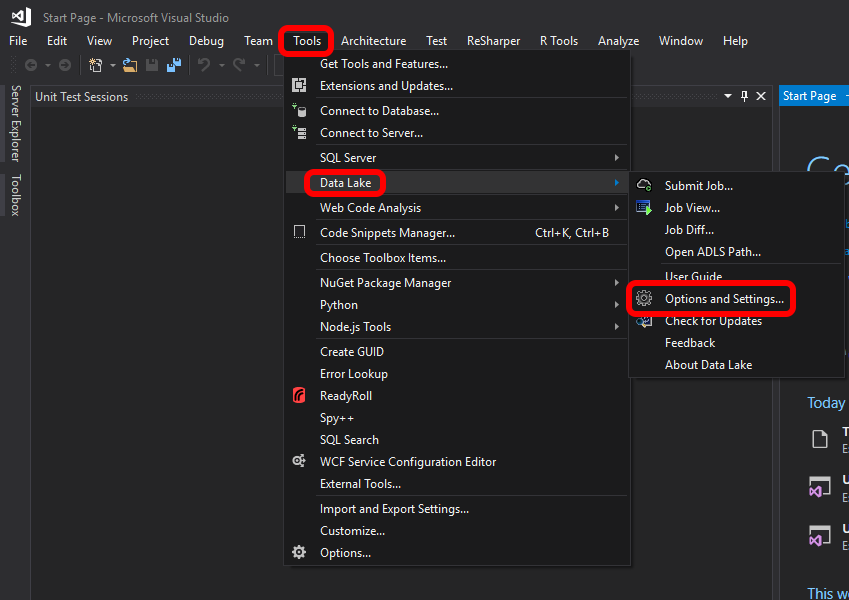Open the Redo history dropdown arrow
849x600 pixels.
tap(257, 66)
